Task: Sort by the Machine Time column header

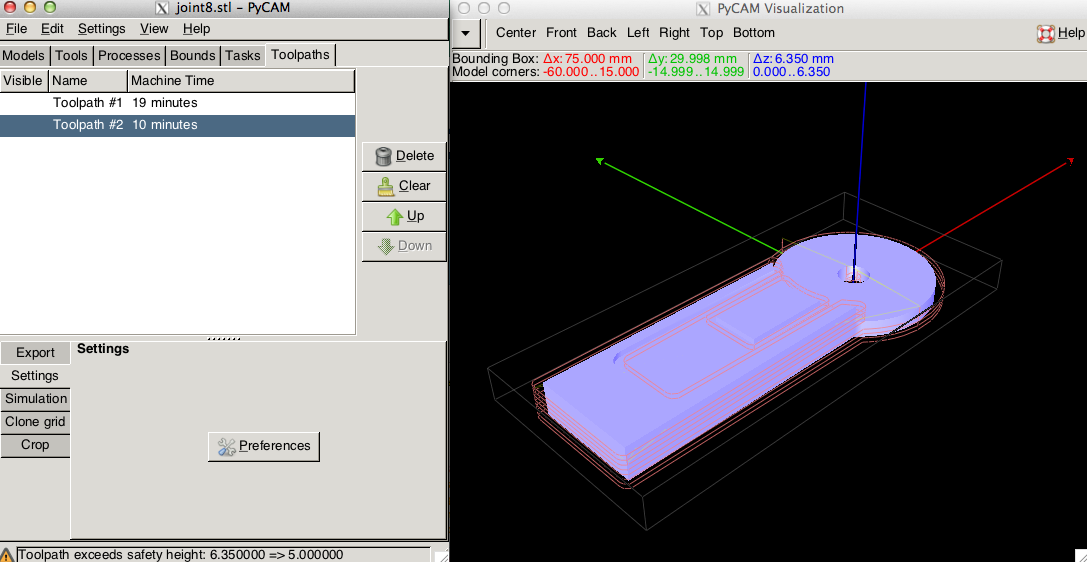Action: click(241, 80)
